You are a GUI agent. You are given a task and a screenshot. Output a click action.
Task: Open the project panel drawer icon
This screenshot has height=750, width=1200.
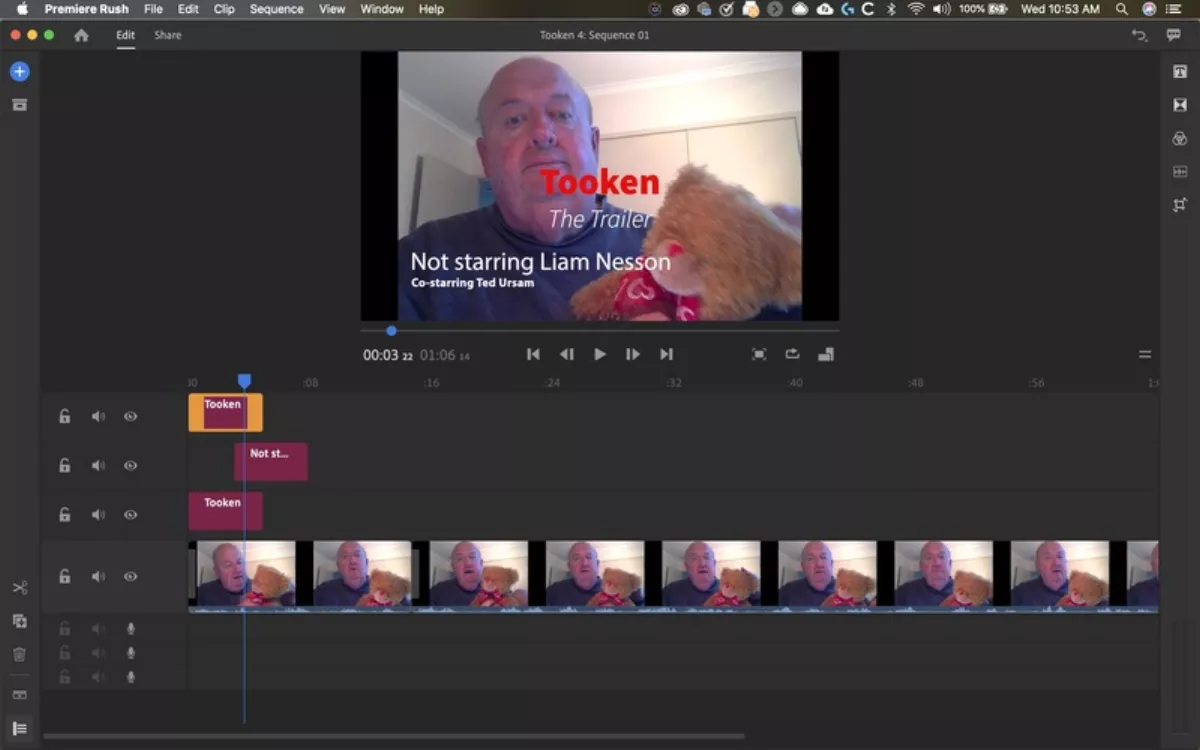click(x=19, y=105)
